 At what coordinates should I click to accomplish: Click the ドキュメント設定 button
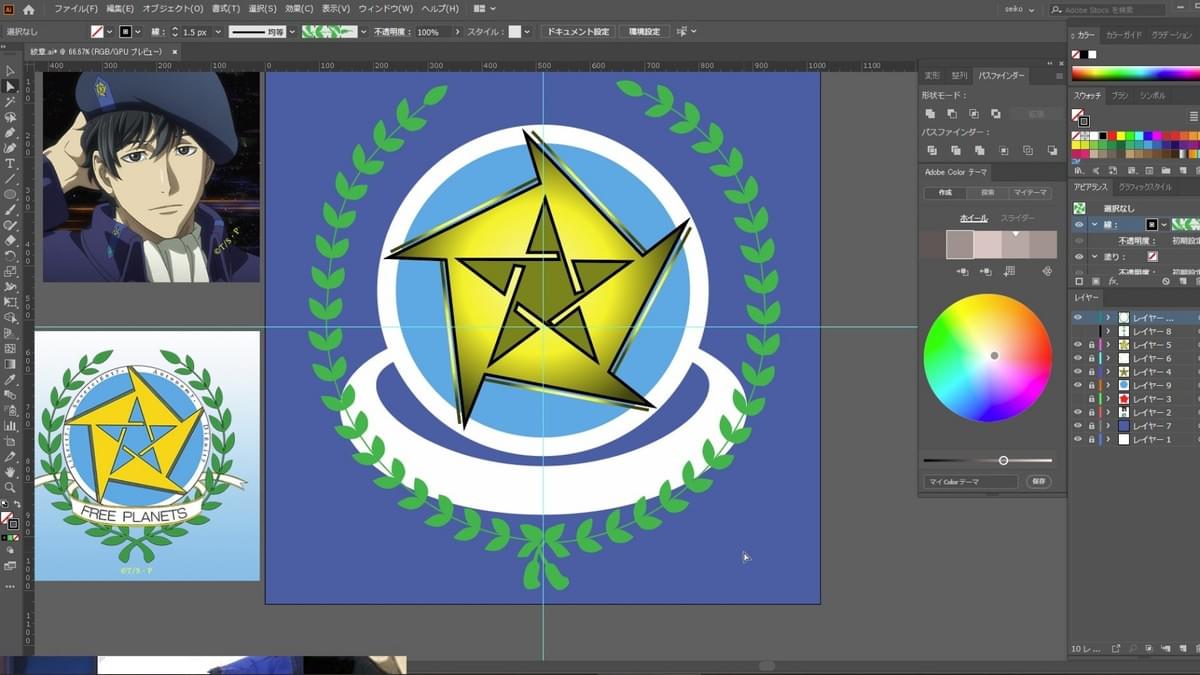tap(578, 32)
